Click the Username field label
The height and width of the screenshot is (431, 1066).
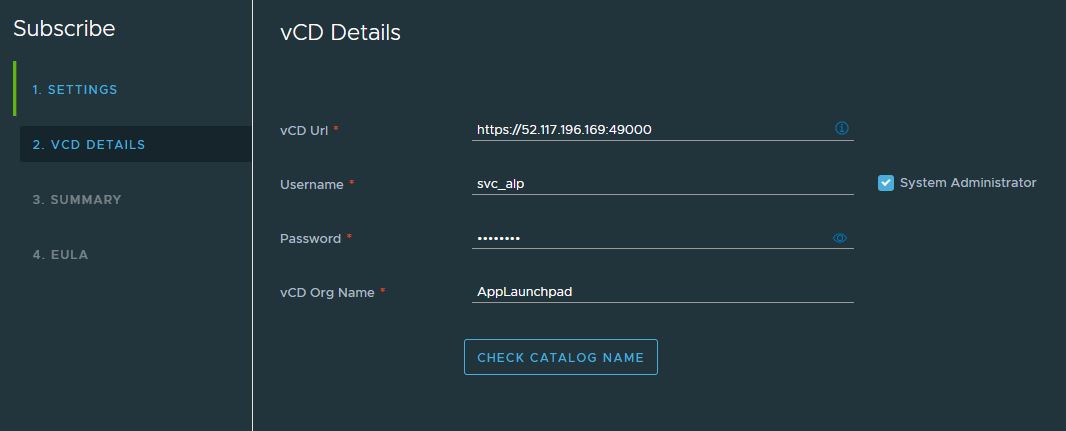(x=312, y=184)
